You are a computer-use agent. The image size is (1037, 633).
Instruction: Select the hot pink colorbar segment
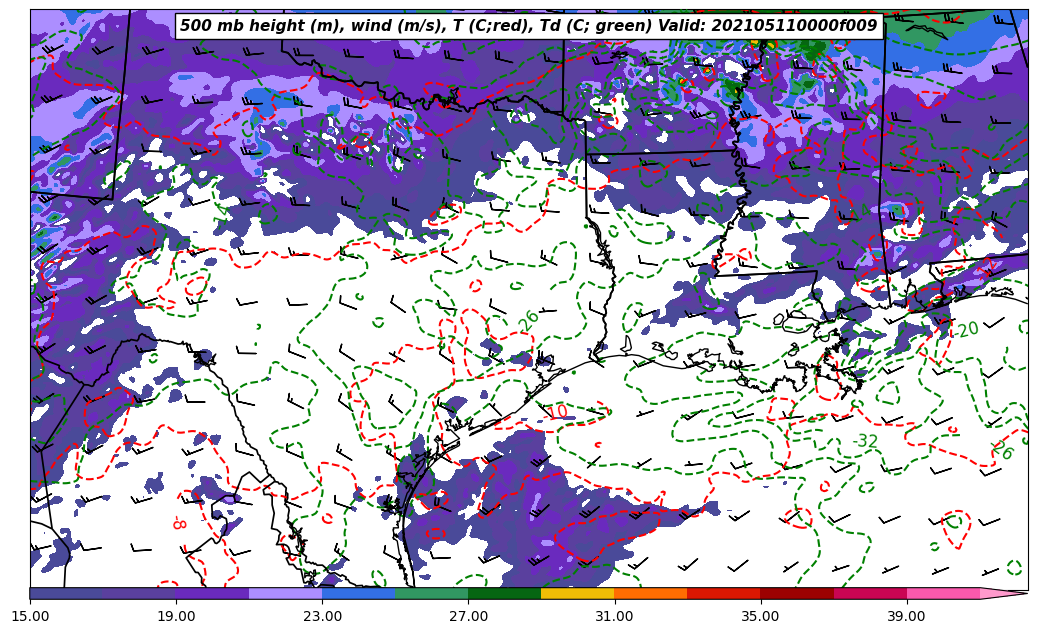pos(943,593)
